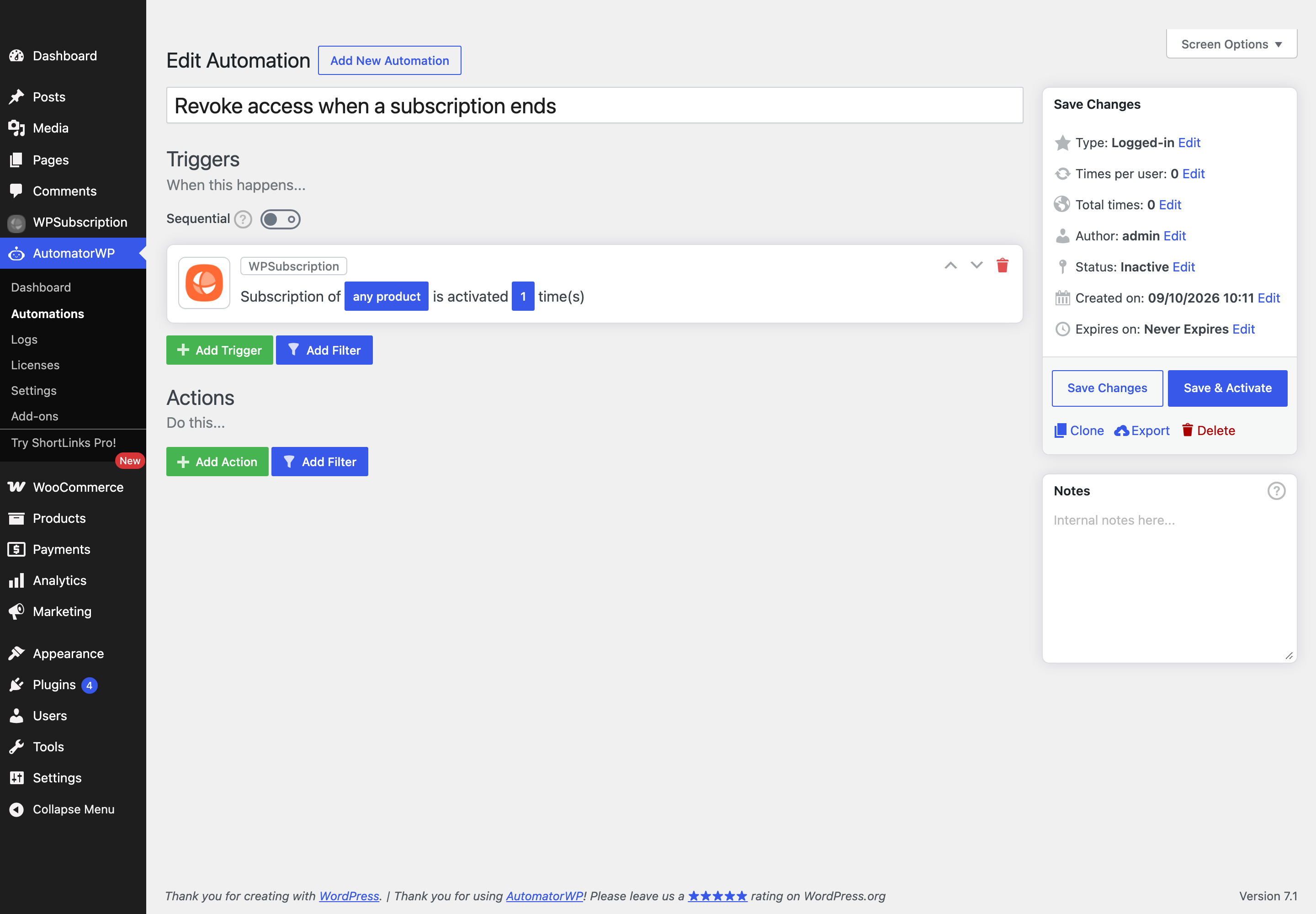The height and width of the screenshot is (914, 1316).
Task: Open WPSubscription menu in sidebar
Action: click(73, 222)
